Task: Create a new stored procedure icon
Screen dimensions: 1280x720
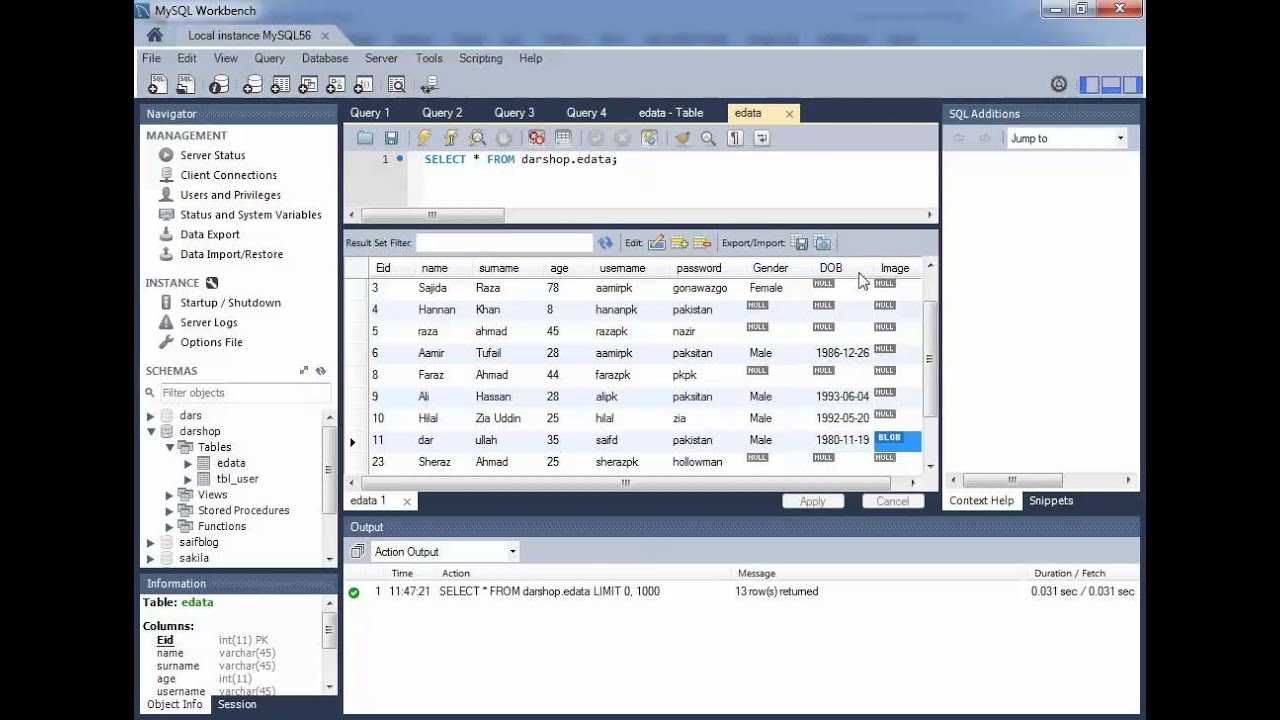Action: [x=336, y=85]
